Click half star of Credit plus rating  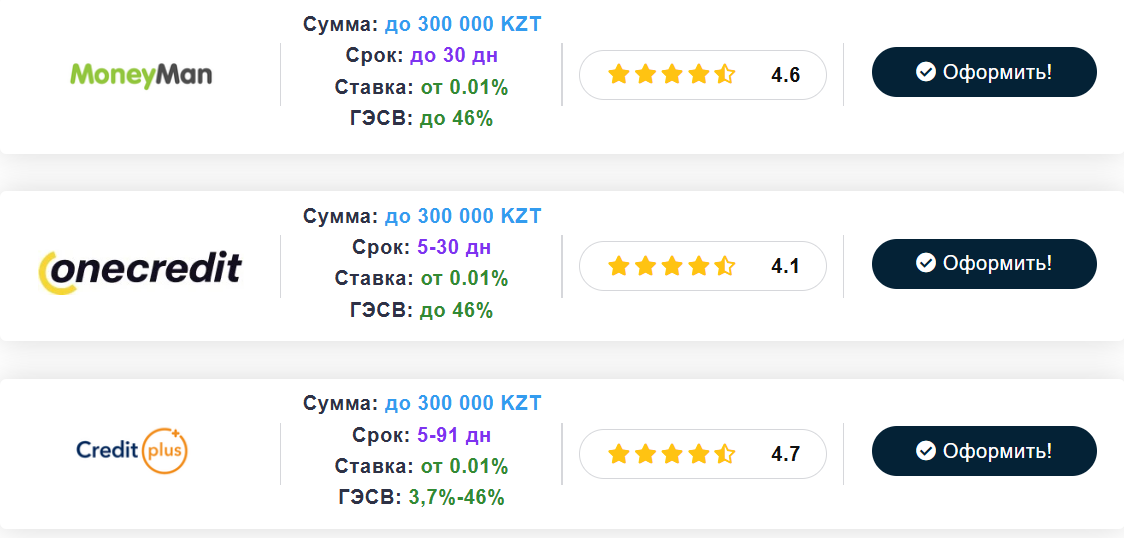tap(725, 453)
